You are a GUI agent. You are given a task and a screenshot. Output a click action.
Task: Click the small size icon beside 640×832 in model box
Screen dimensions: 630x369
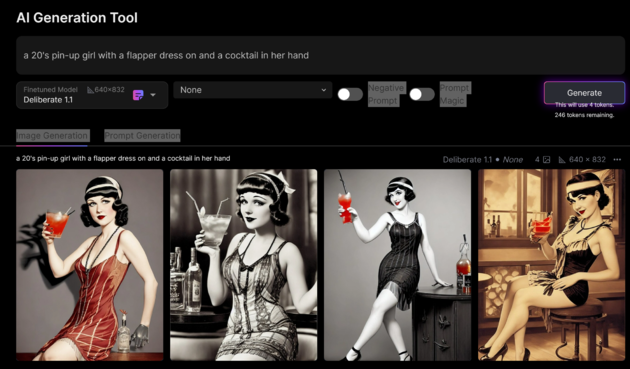tap(90, 90)
